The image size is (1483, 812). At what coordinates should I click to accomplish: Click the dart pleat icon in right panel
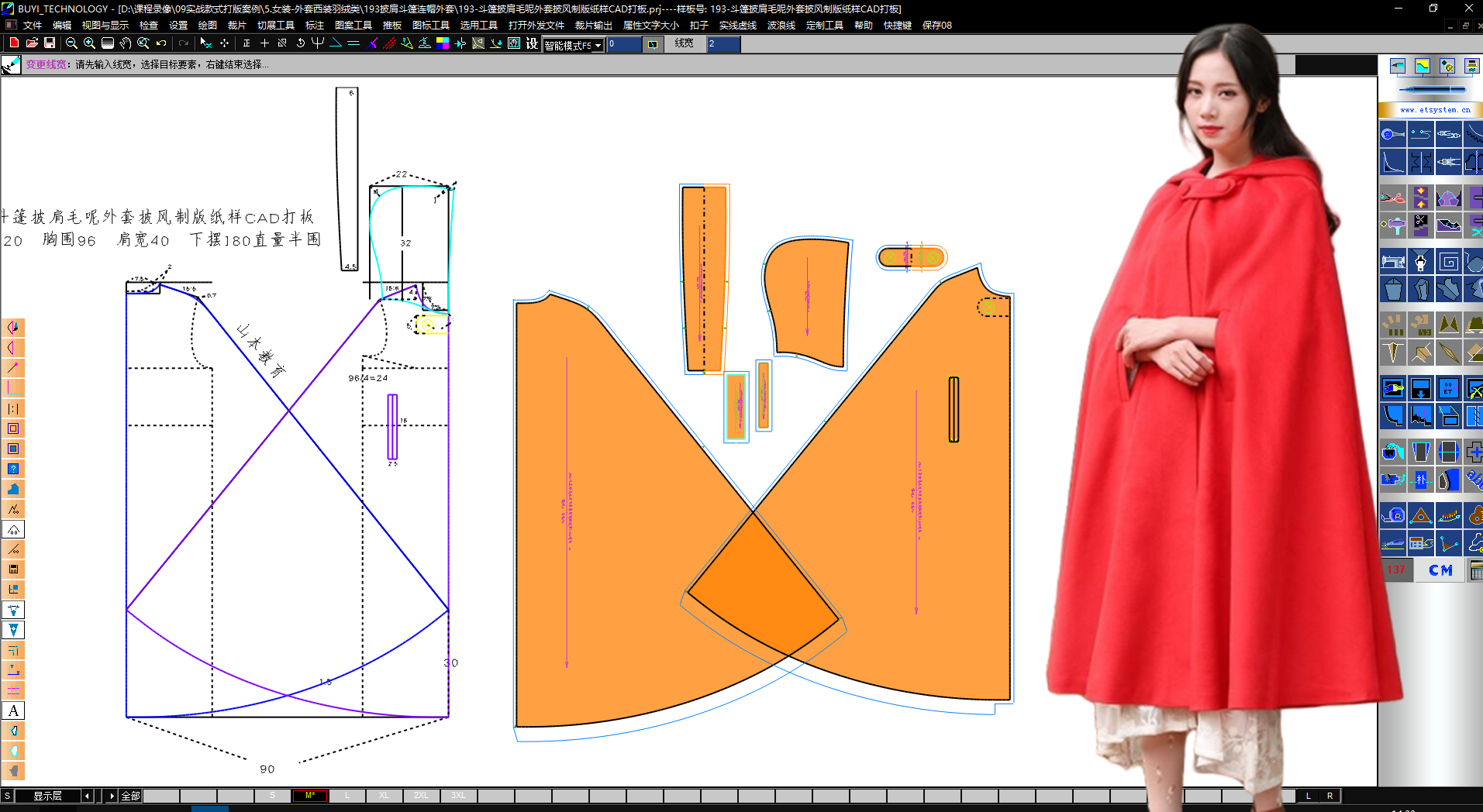click(x=1392, y=353)
